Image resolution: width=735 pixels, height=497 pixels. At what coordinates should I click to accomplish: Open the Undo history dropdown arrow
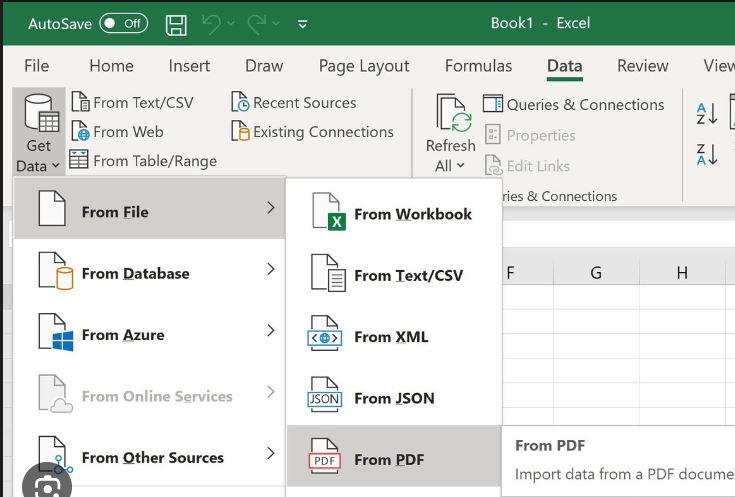coord(231,23)
